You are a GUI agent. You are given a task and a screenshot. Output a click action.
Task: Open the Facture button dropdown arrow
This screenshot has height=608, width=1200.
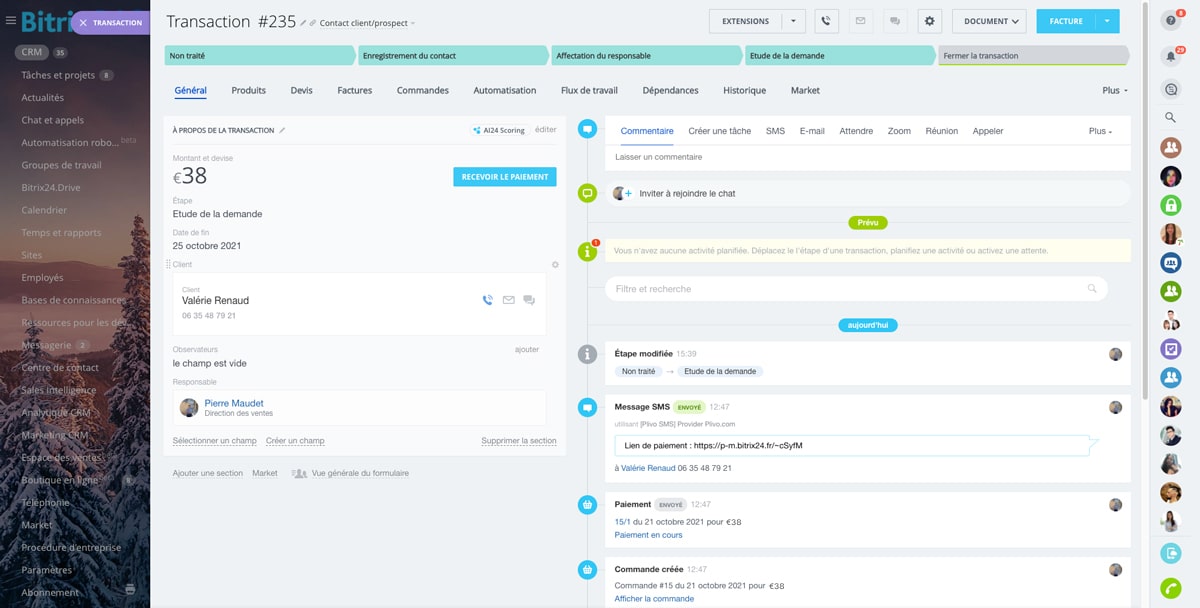click(1107, 21)
